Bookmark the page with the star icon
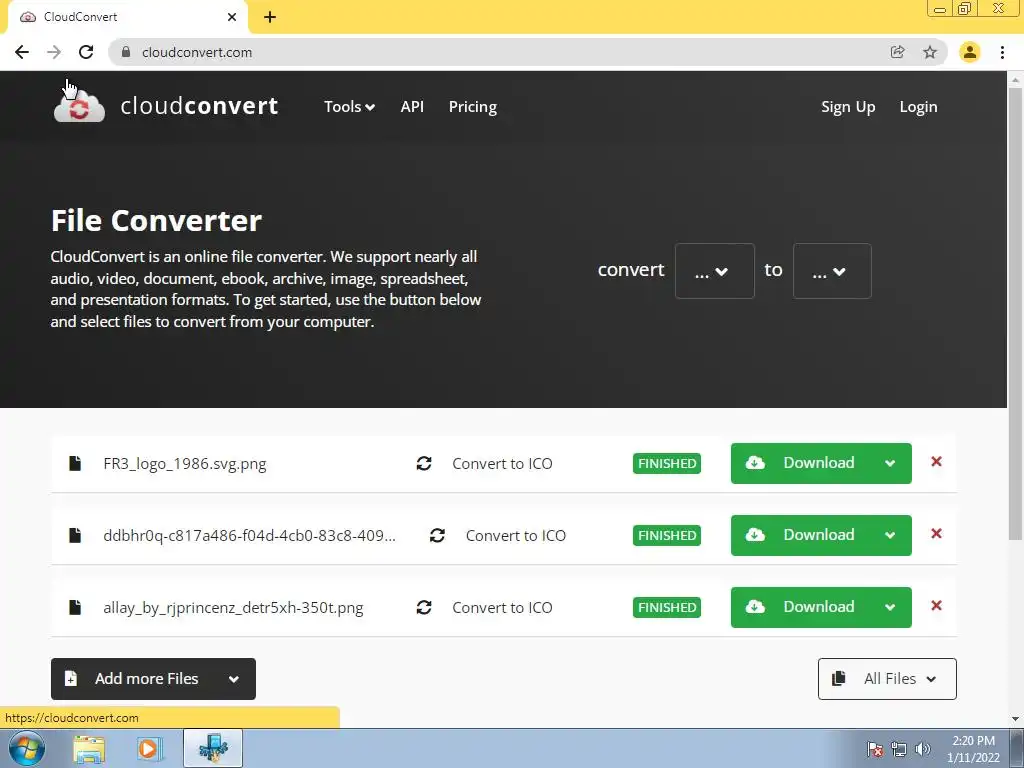 pyautogui.click(x=930, y=52)
